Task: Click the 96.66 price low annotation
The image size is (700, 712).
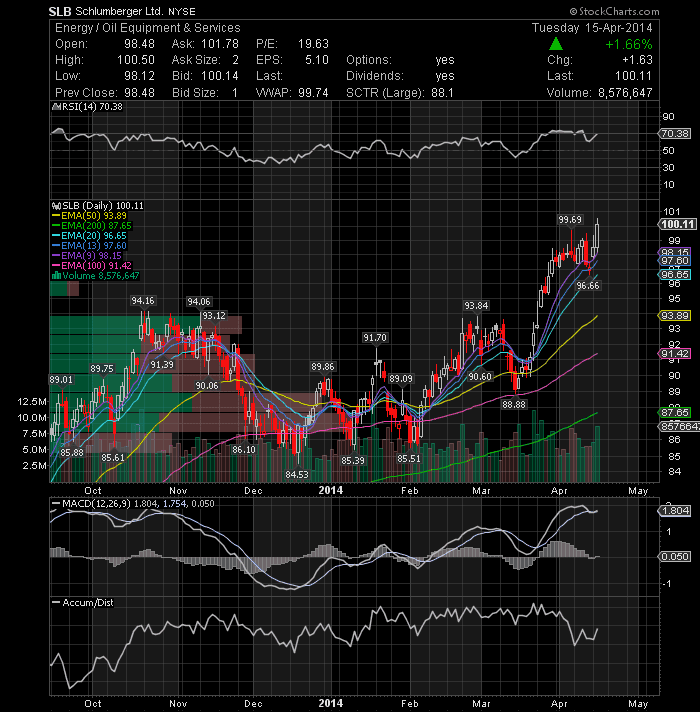Action: 588,286
